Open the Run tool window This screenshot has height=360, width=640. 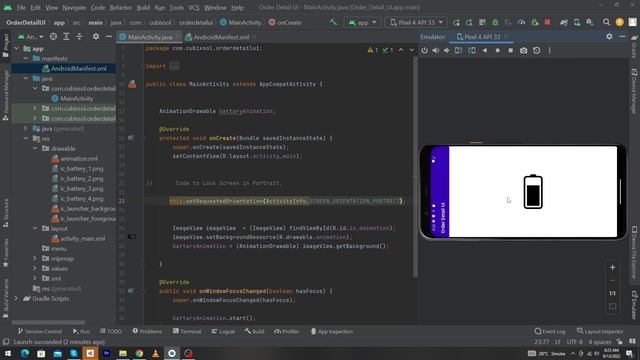click(x=81, y=331)
